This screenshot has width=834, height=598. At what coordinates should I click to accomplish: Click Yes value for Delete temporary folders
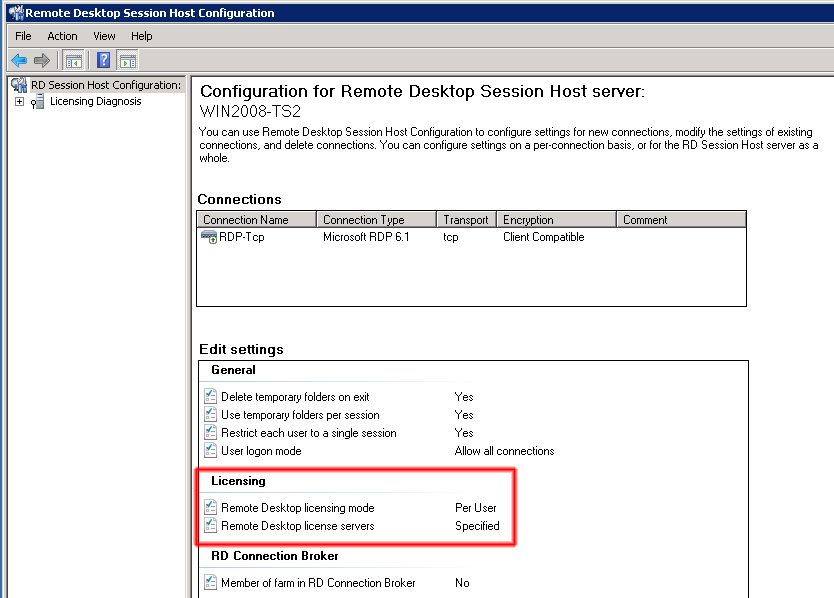464,397
